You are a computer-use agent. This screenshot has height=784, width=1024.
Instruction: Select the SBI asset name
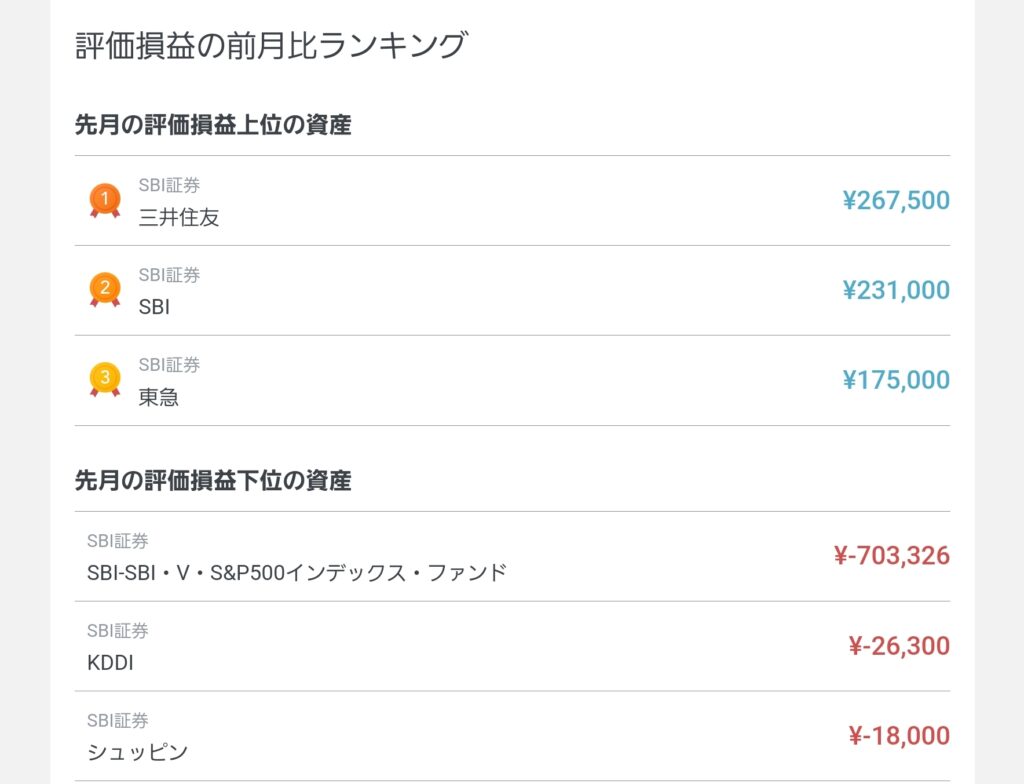[154, 307]
